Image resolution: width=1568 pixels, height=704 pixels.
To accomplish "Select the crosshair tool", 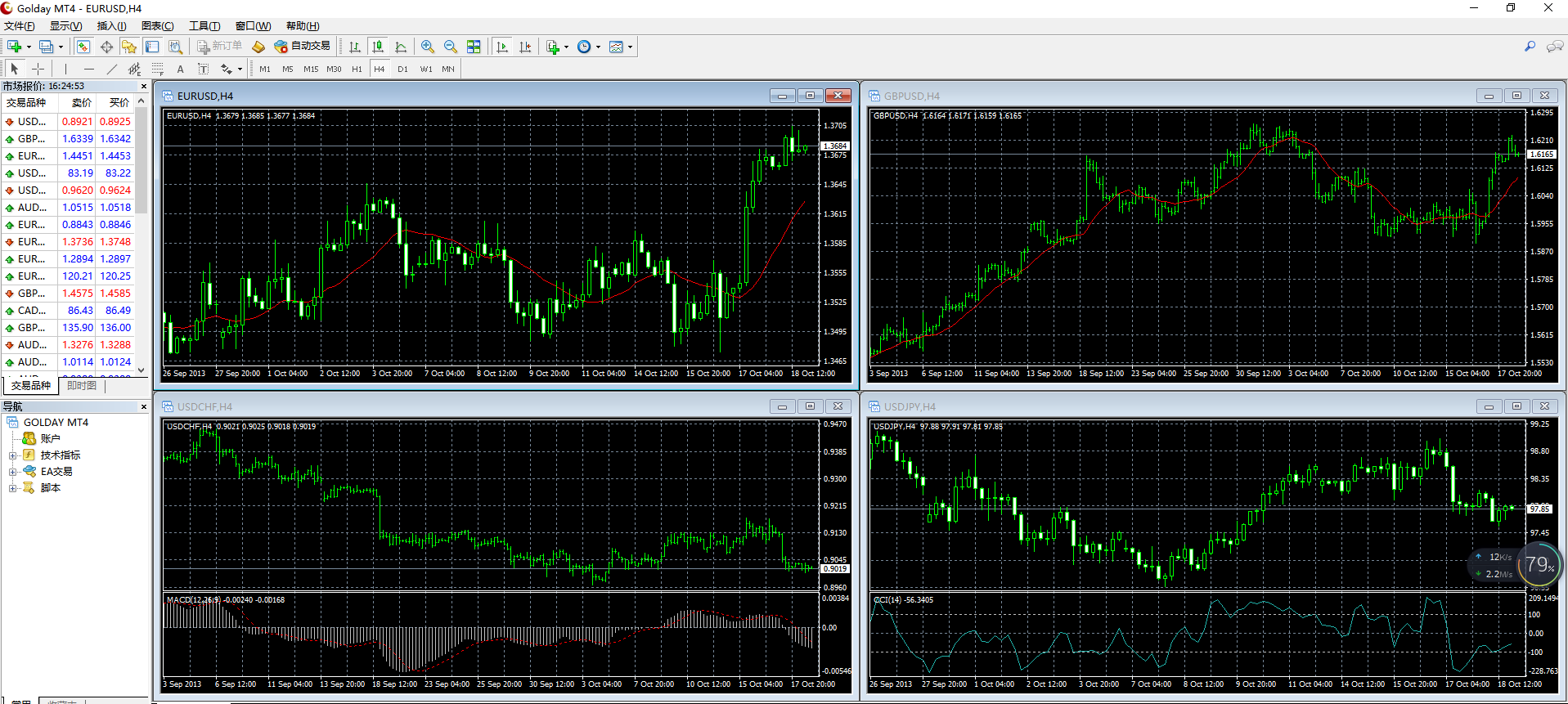I will [38, 69].
